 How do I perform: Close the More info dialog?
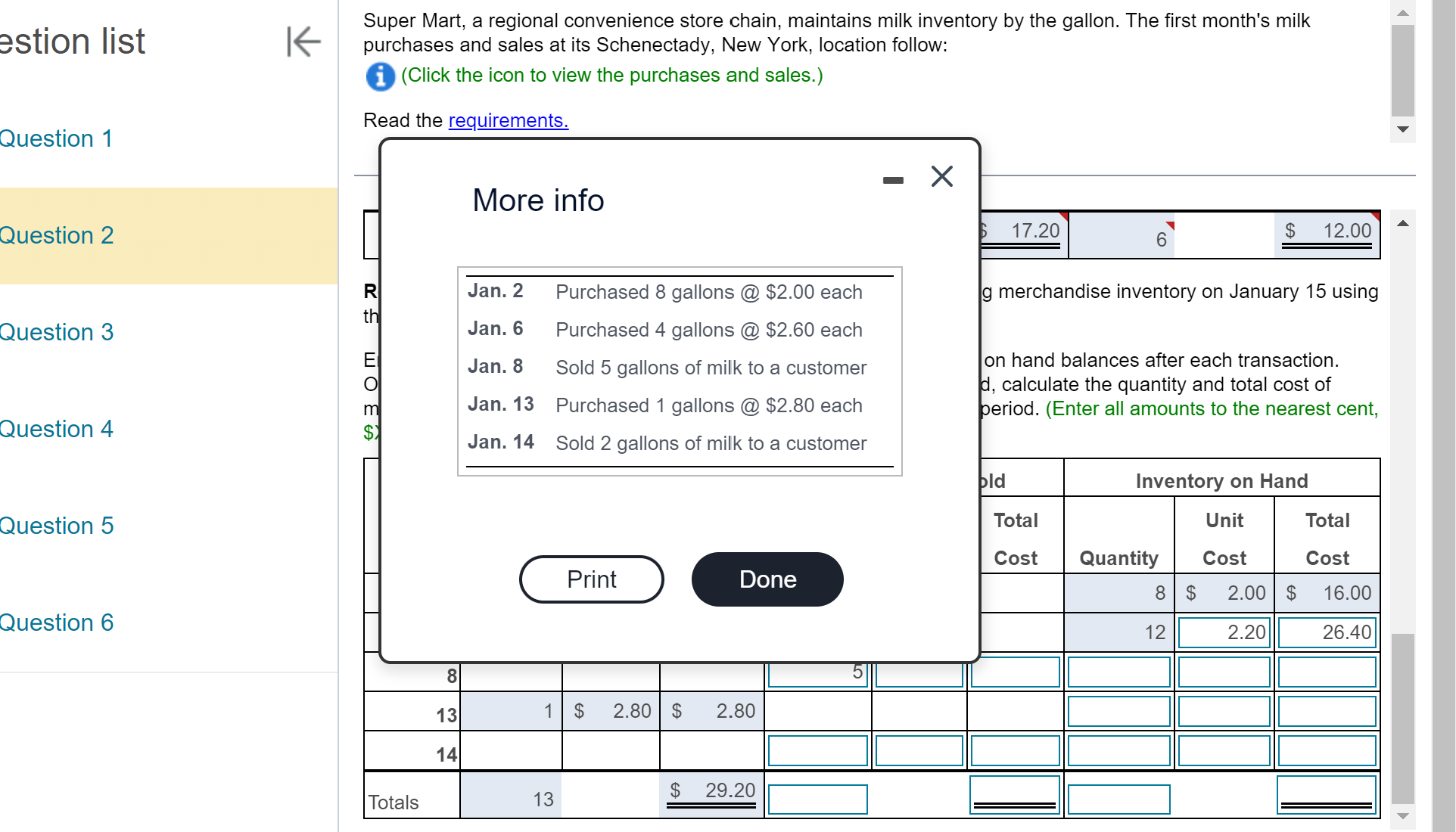coord(941,176)
